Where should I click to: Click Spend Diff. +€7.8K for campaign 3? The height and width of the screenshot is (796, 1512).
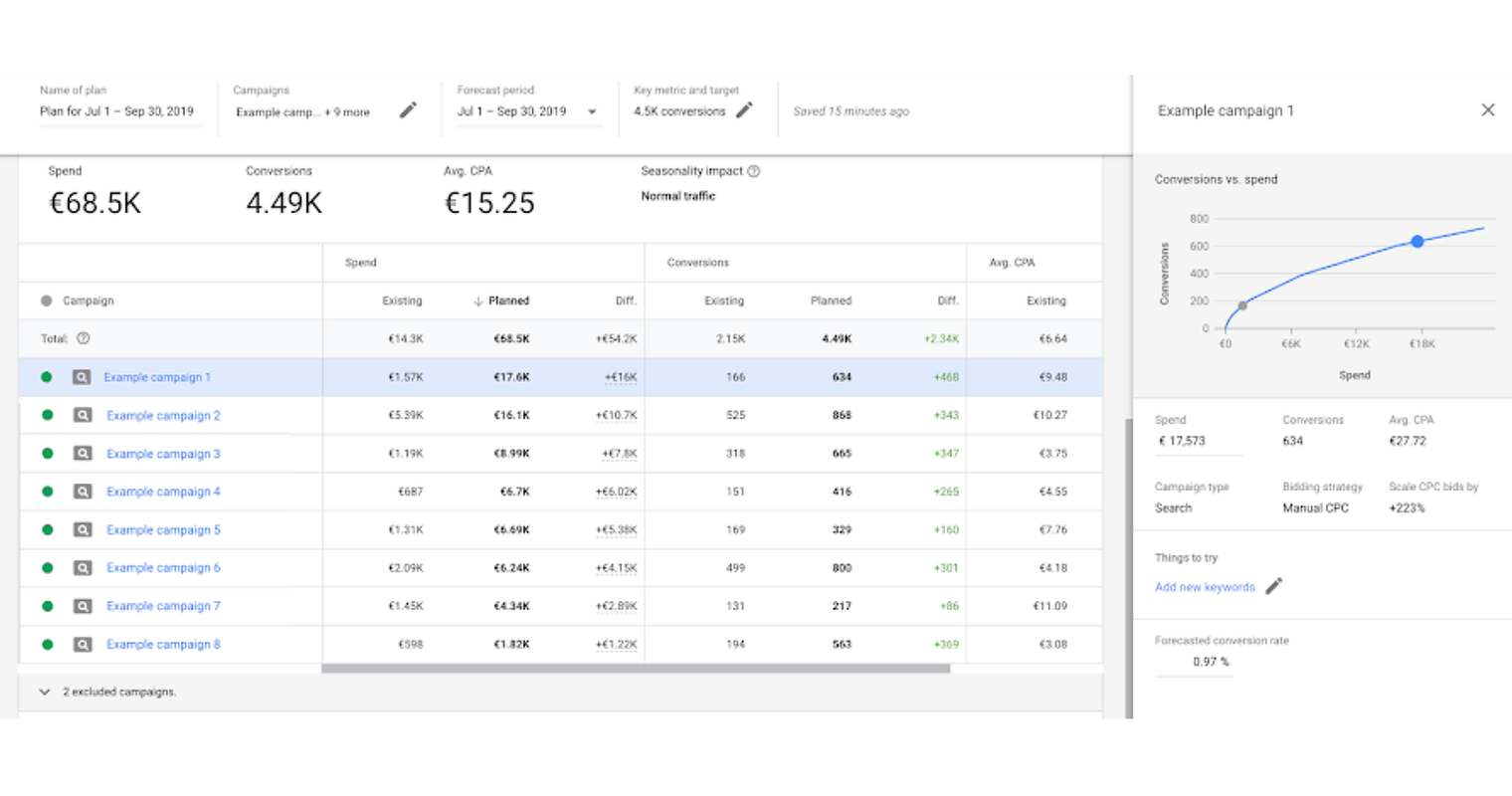click(619, 454)
